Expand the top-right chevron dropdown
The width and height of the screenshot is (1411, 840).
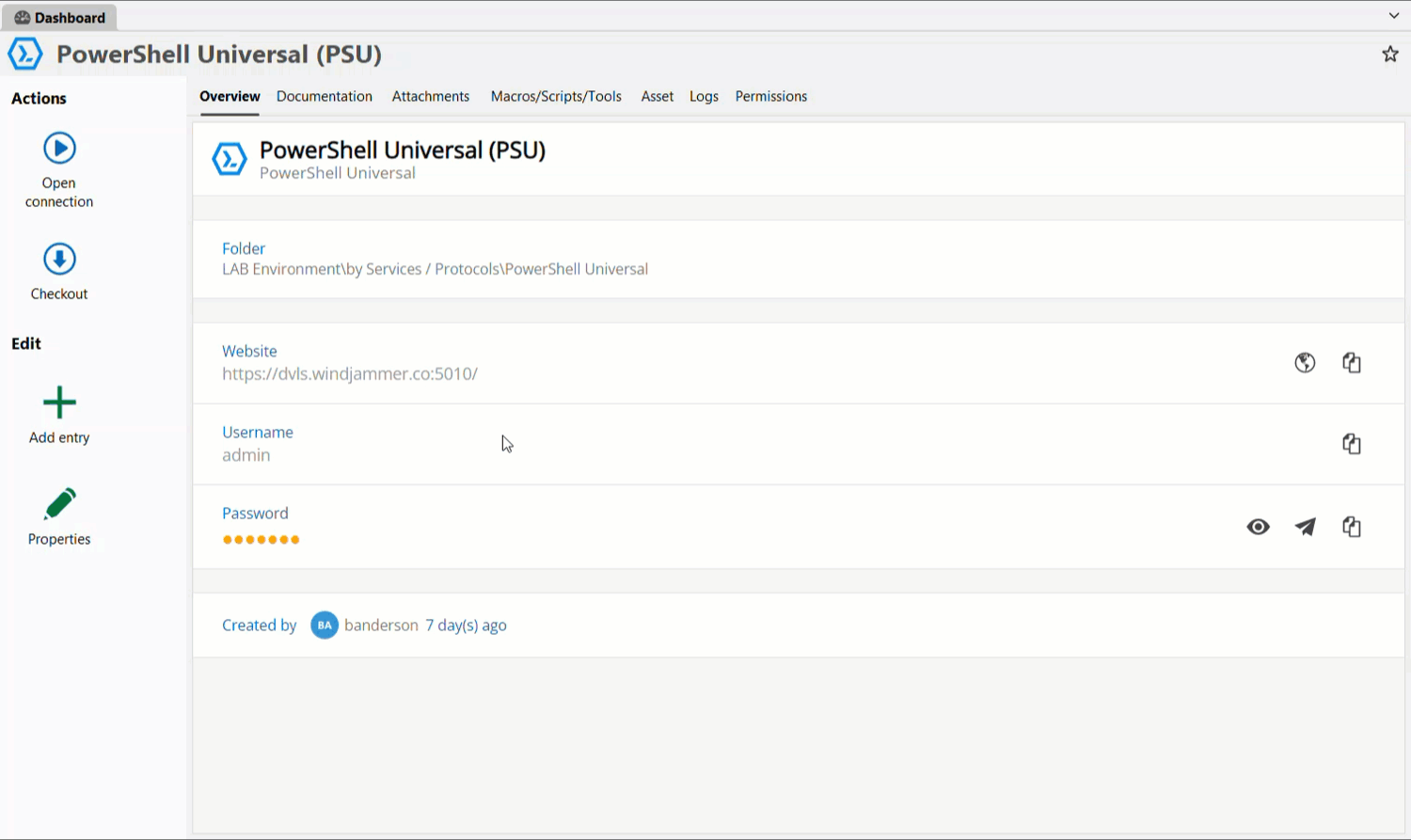[1393, 14]
